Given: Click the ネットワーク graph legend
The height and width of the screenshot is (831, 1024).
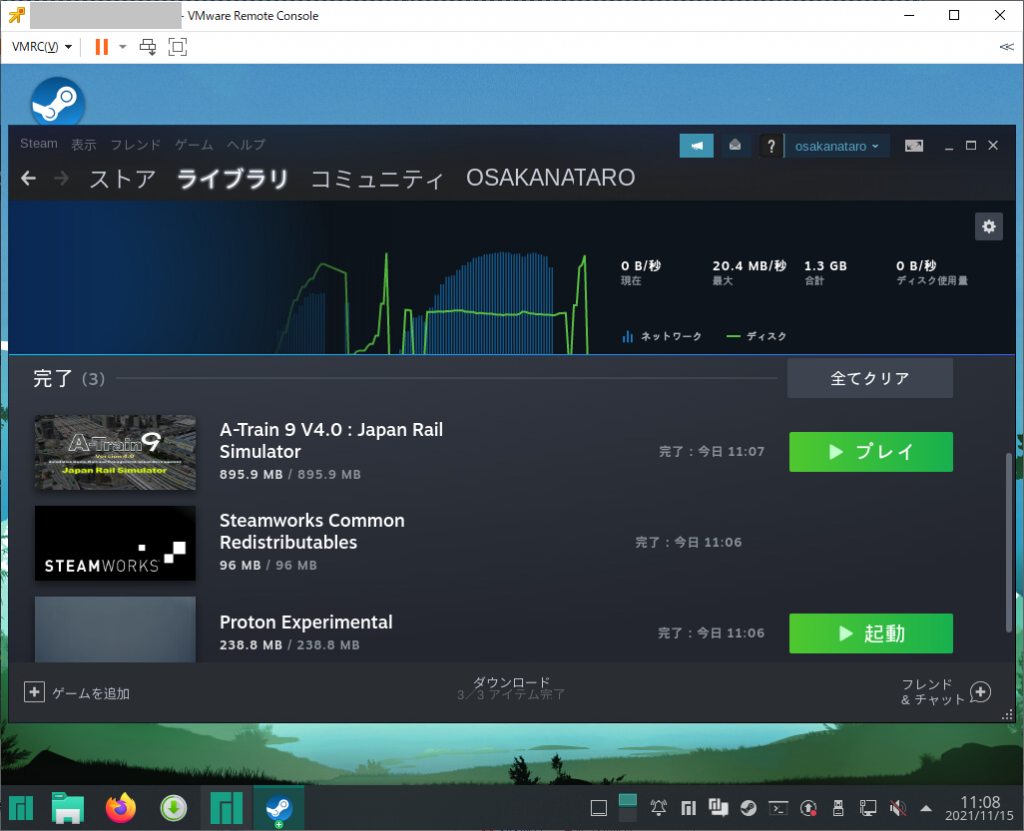Looking at the screenshot, I should coord(662,336).
